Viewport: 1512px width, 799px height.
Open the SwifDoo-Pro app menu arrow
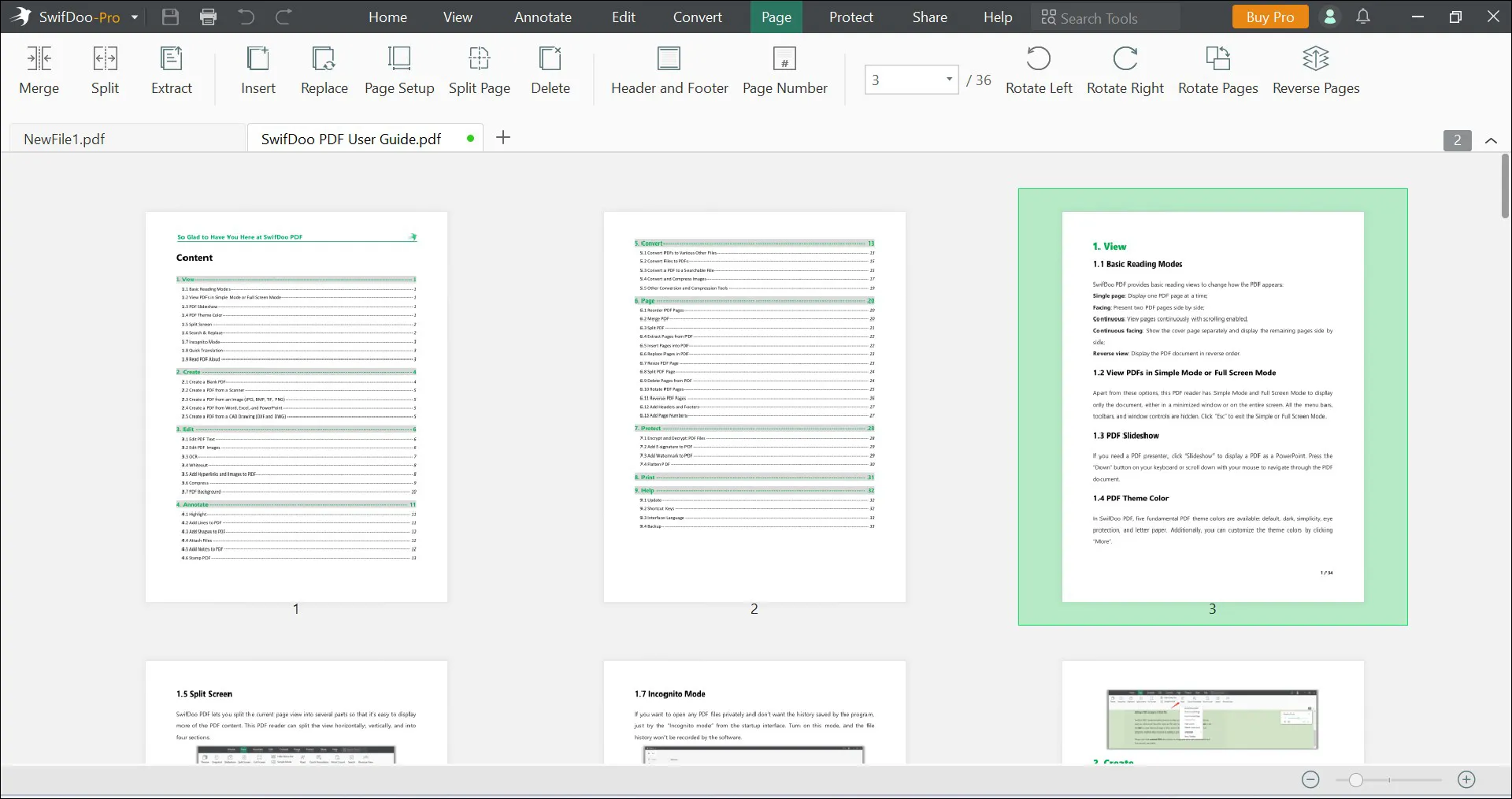coord(135,17)
